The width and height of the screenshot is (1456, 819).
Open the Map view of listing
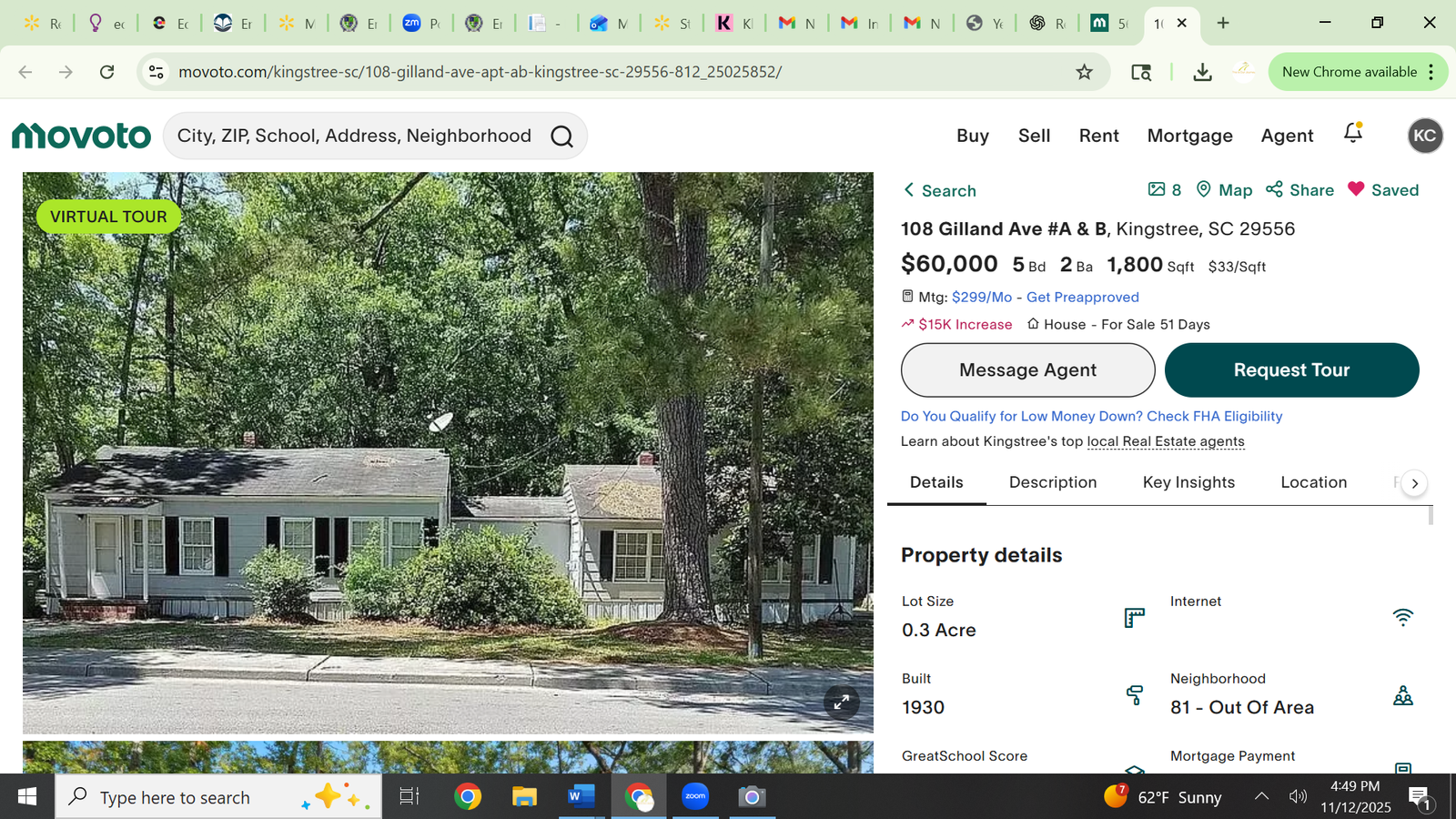[x=1224, y=189]
